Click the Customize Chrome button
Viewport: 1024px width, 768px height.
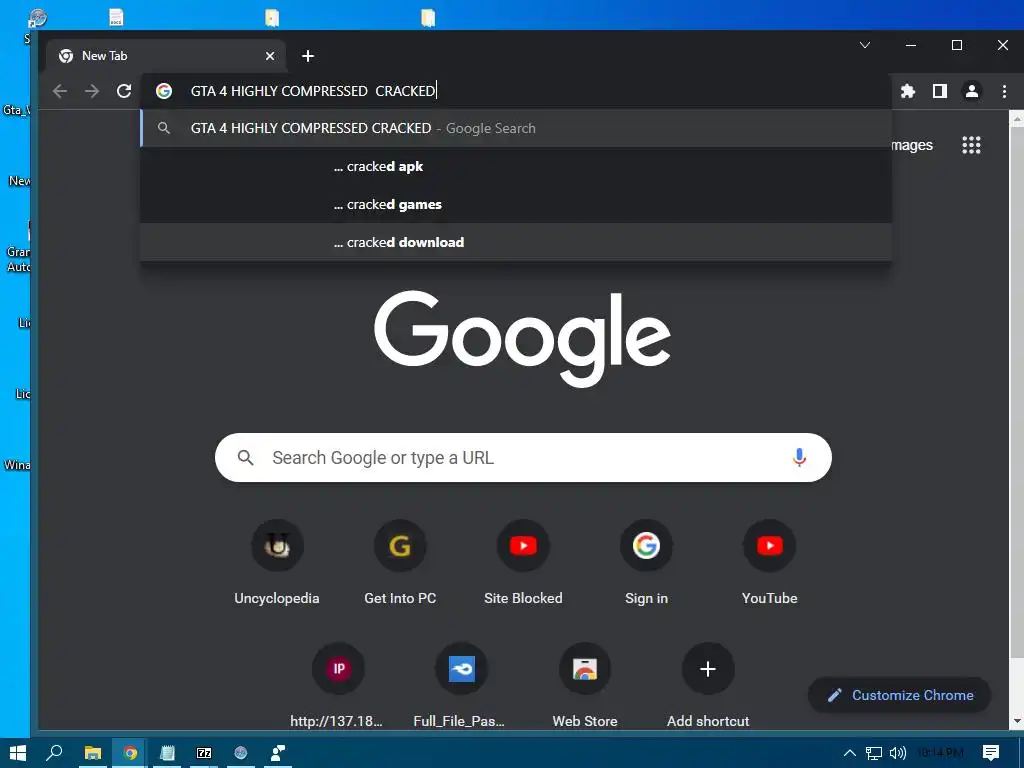[x=899, y=695]
